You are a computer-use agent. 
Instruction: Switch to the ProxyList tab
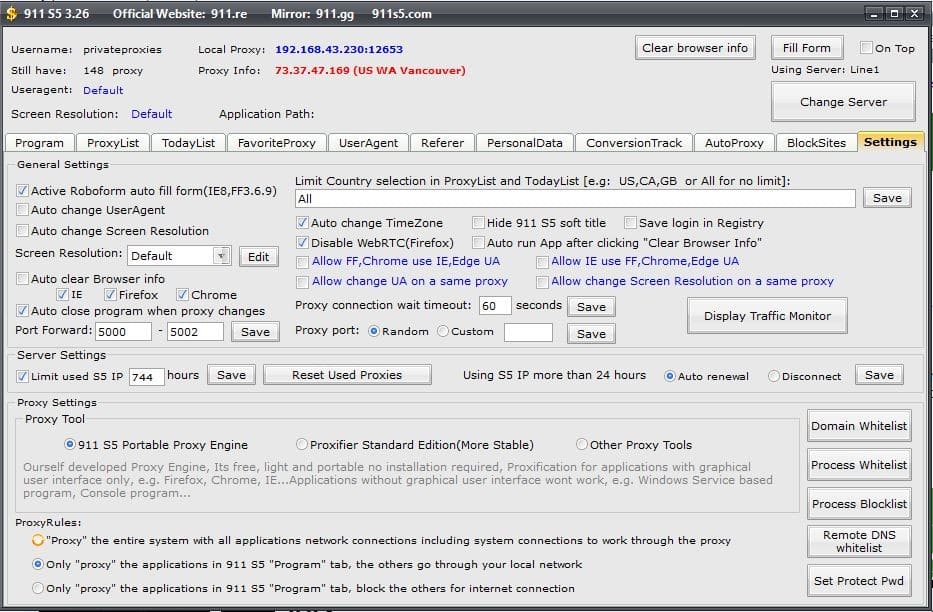(x=113, y=143)
